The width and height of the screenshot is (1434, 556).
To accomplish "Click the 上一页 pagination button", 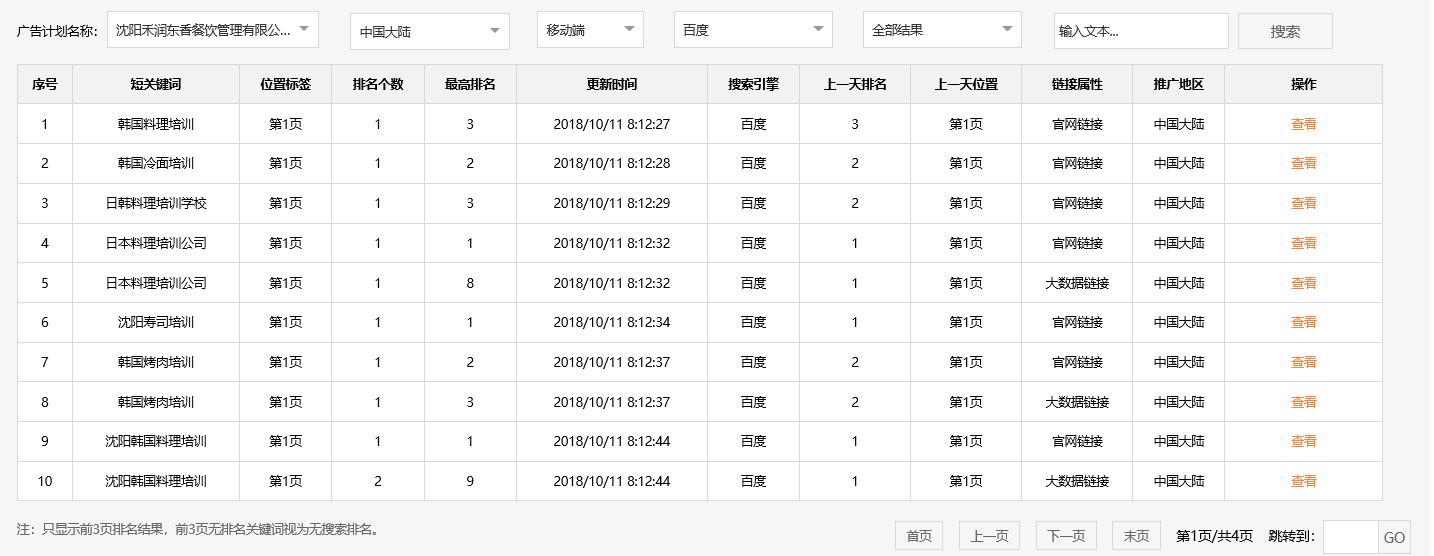I will pyautogui.click(x=989, y=536).
